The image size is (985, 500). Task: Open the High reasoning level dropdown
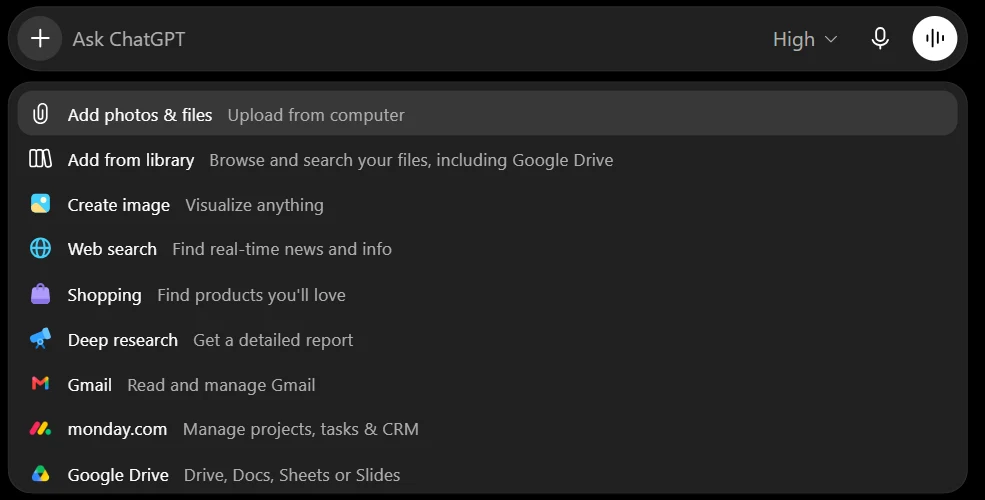pyautogui.click(x=805, y=40)
